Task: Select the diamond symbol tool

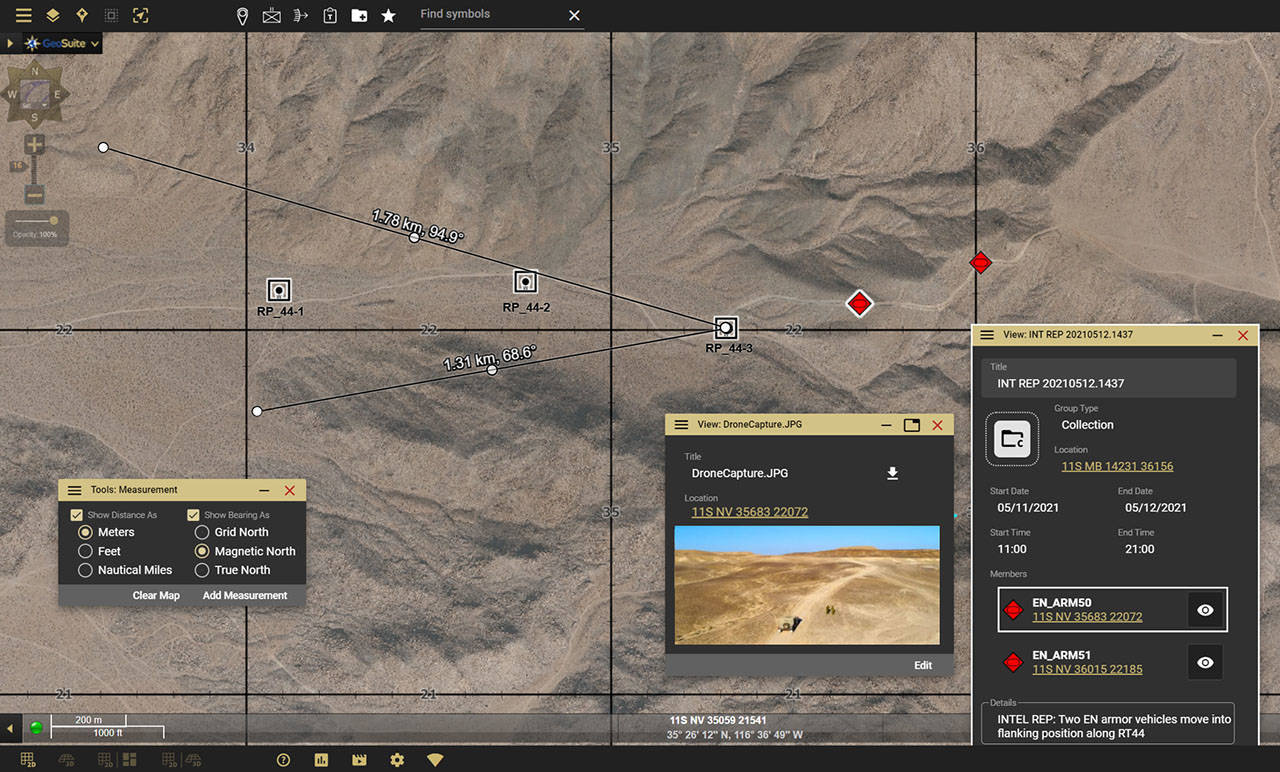Action: point(81,15)
